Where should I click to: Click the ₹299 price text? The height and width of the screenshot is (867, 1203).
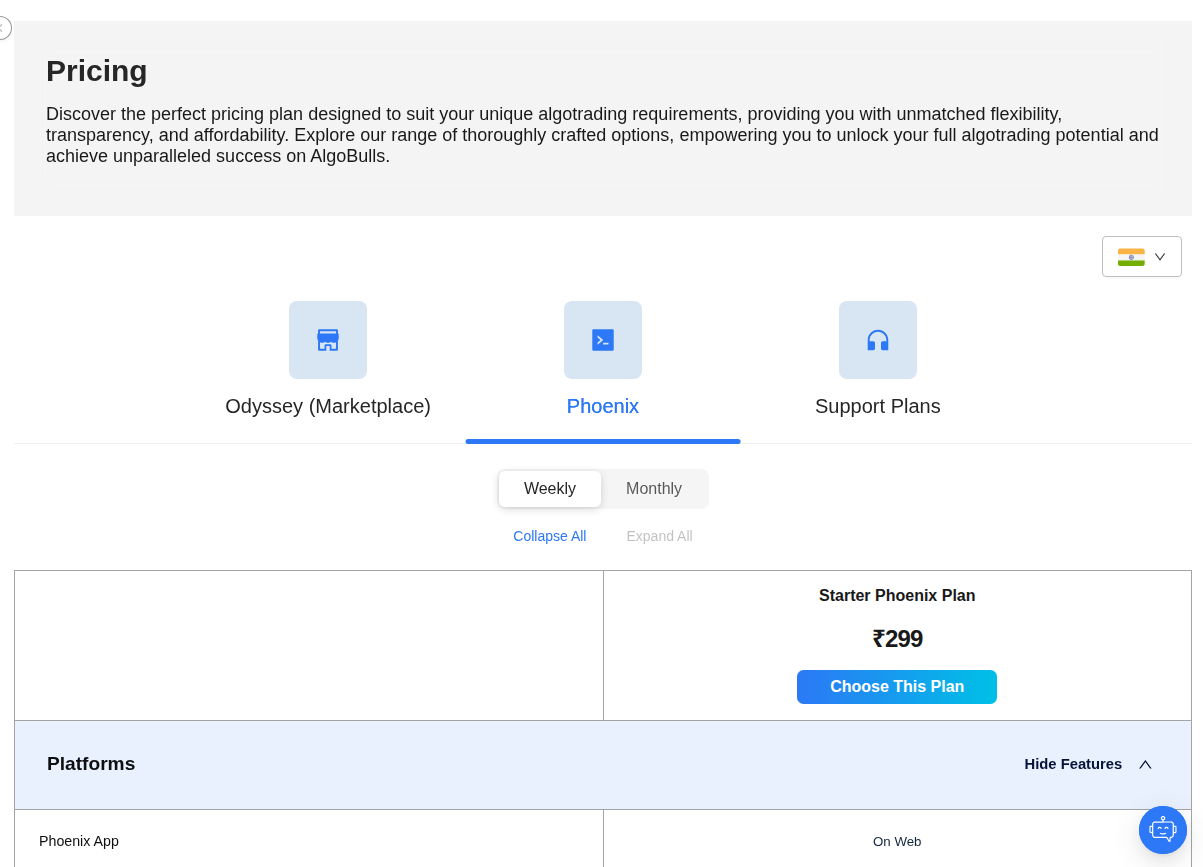897,639
